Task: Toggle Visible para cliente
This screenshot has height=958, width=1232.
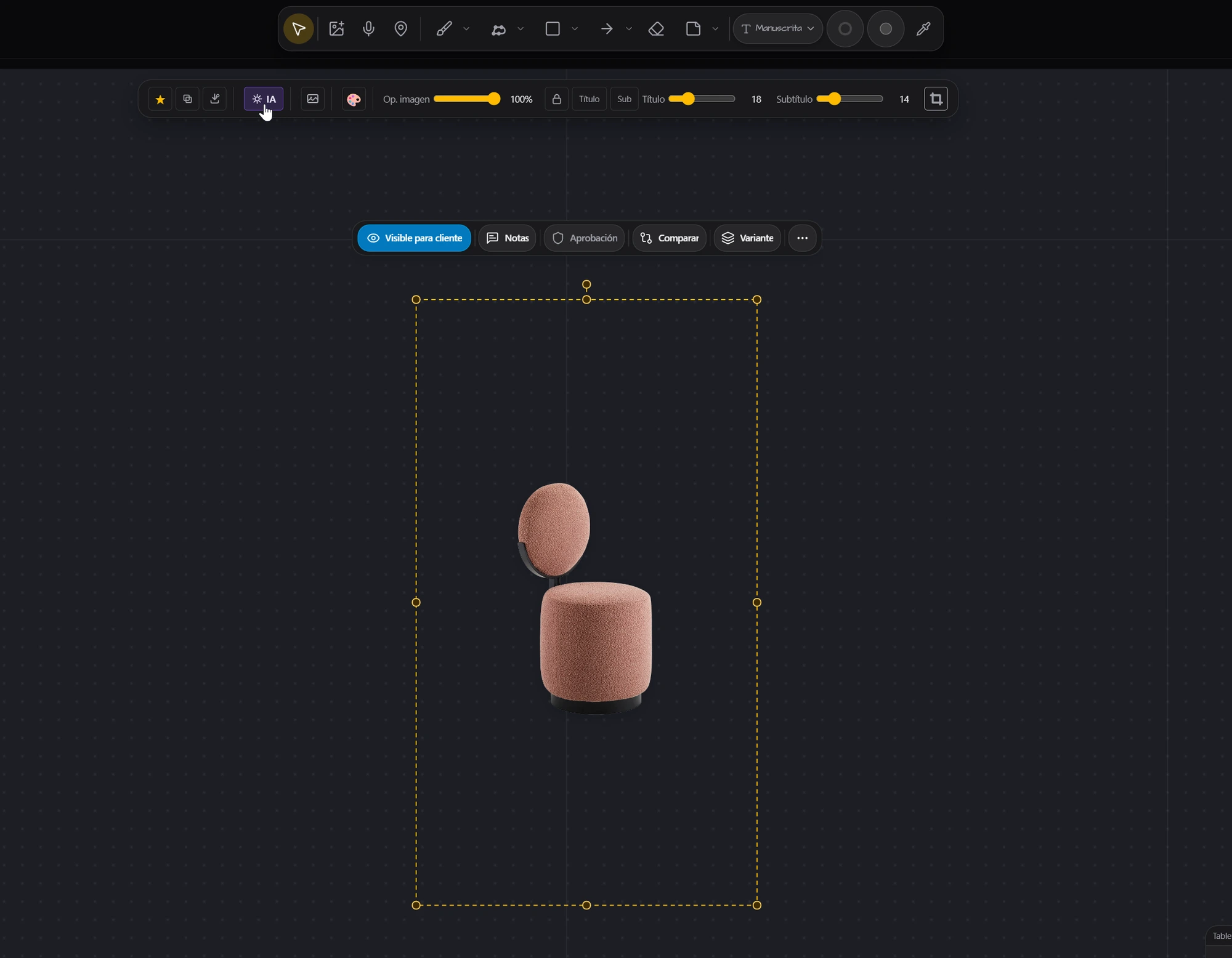Action: (x=414, y=238)
